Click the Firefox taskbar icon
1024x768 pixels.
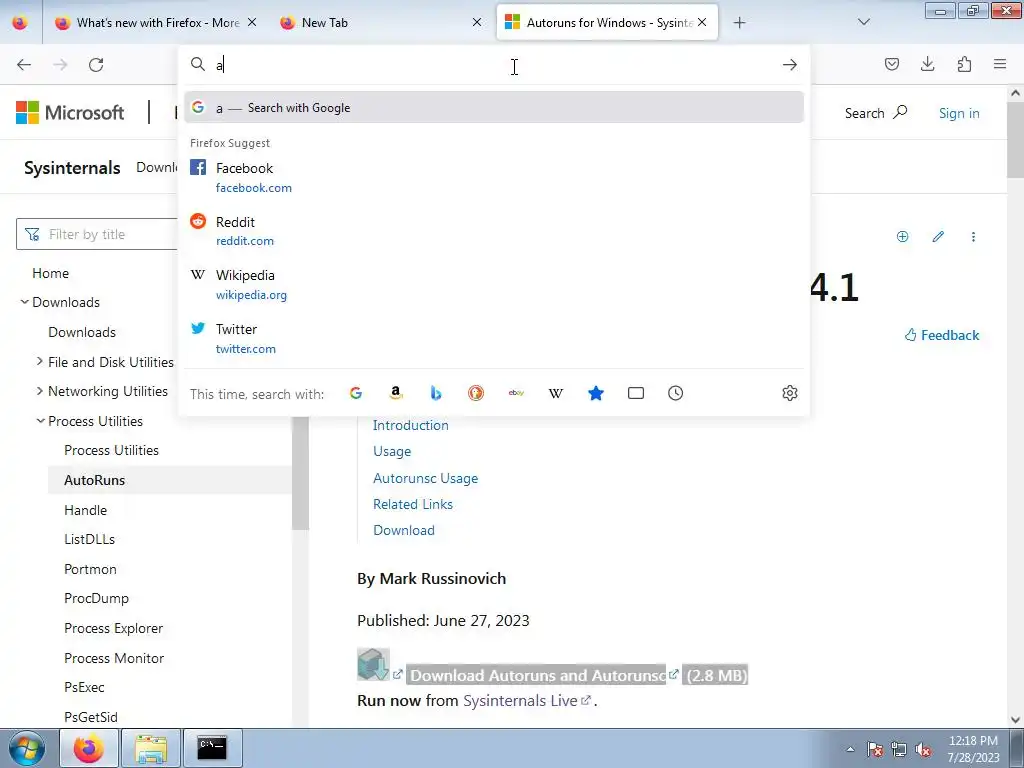pos(89,748)
